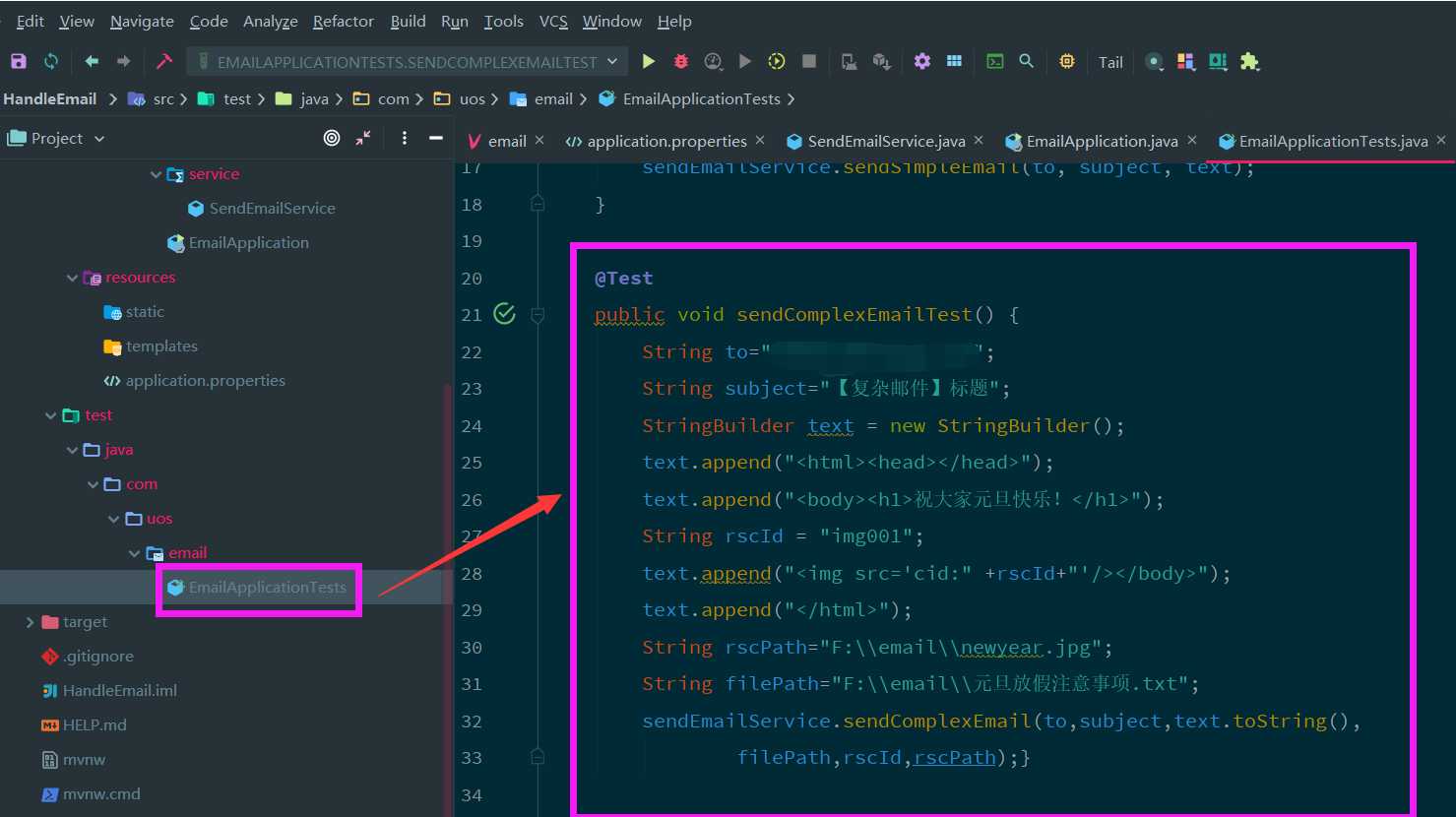
Task: Select SendEmailService in project tree
Action: tap(272, 209)
